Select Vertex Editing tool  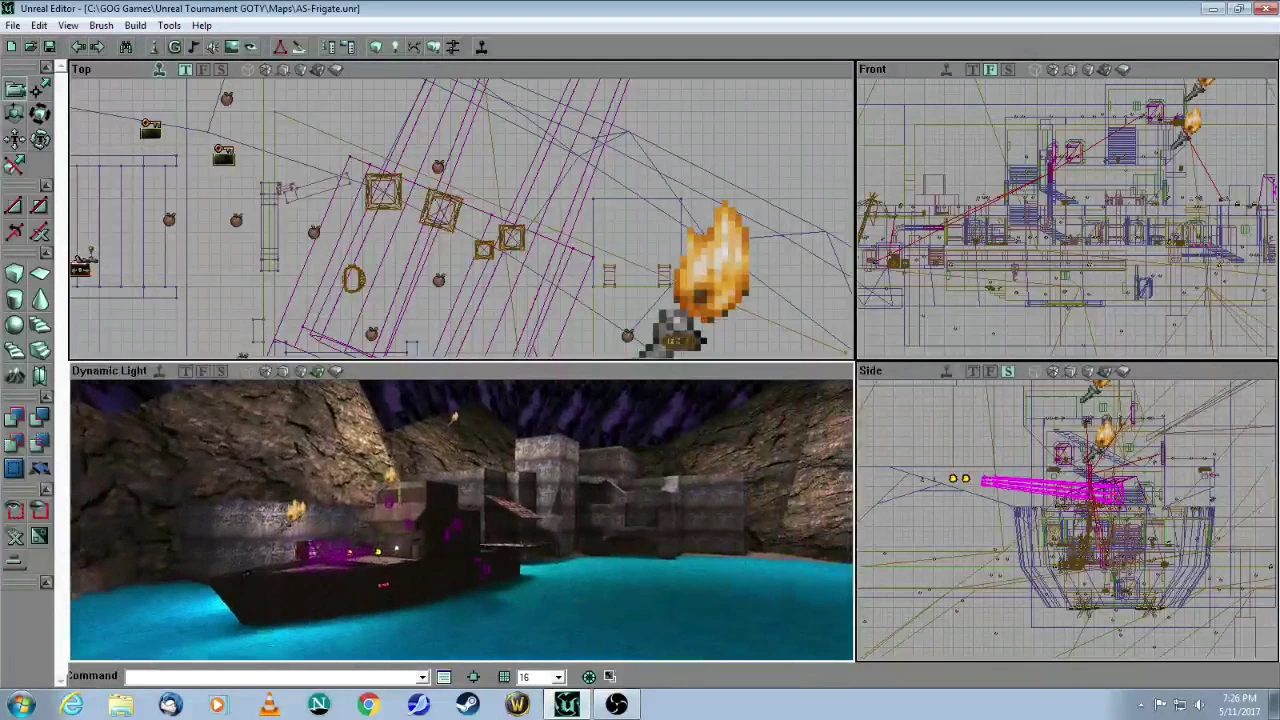pos(39,89)
